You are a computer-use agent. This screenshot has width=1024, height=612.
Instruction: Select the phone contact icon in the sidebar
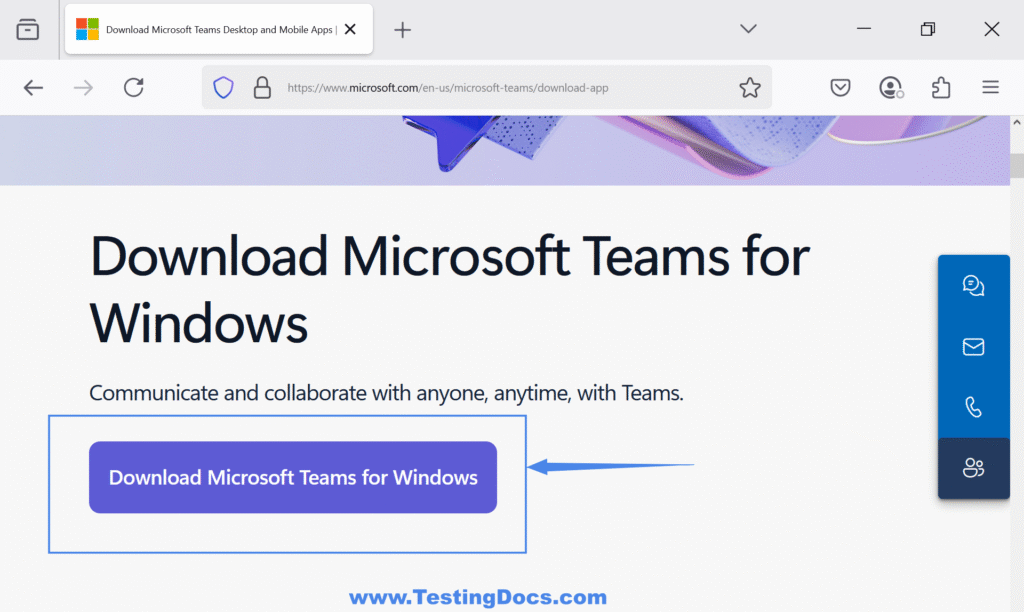click(973, 406)
